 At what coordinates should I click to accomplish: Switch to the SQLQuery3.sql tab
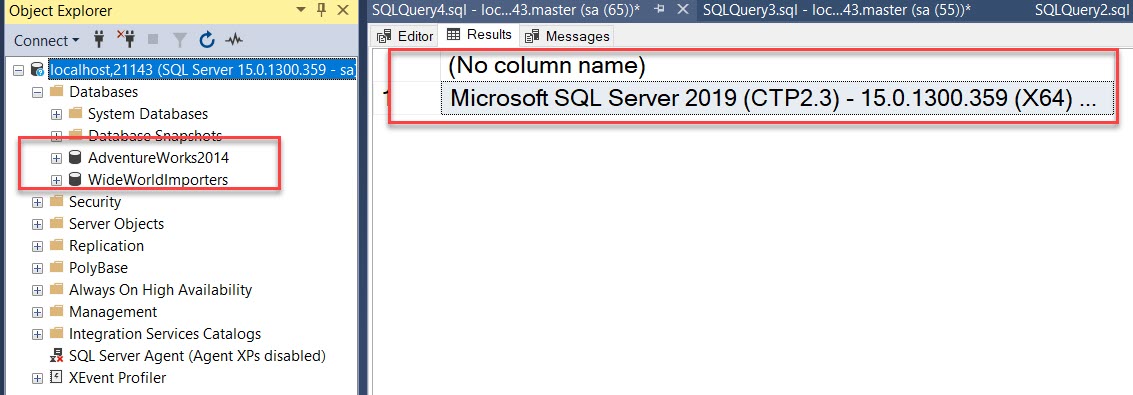point(836,9)
